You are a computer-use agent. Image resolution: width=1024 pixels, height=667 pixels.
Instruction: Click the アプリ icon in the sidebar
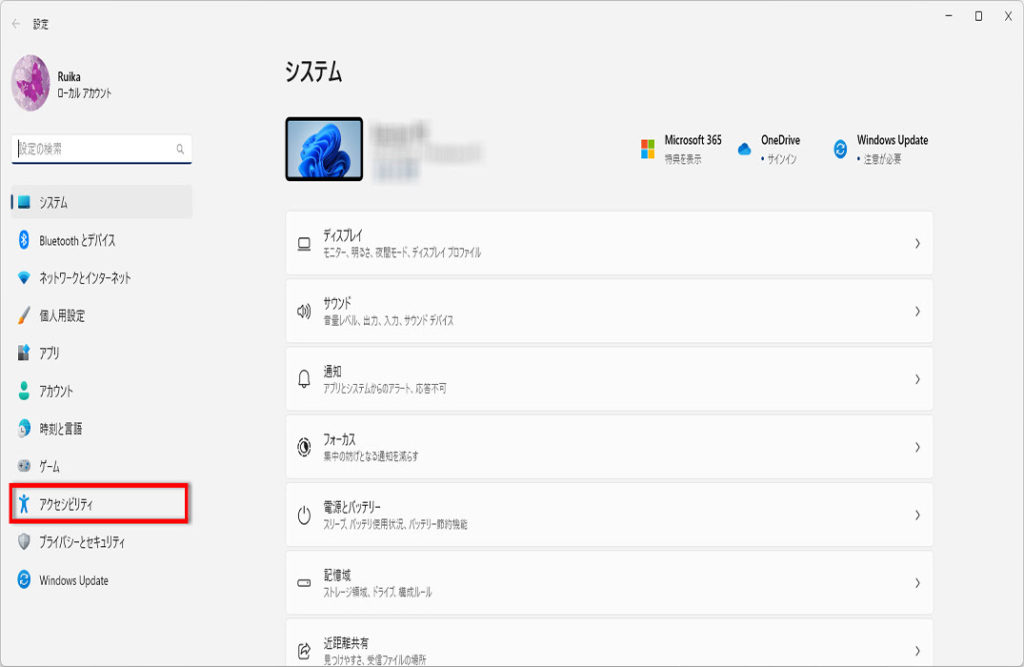[x=25, y=353]
